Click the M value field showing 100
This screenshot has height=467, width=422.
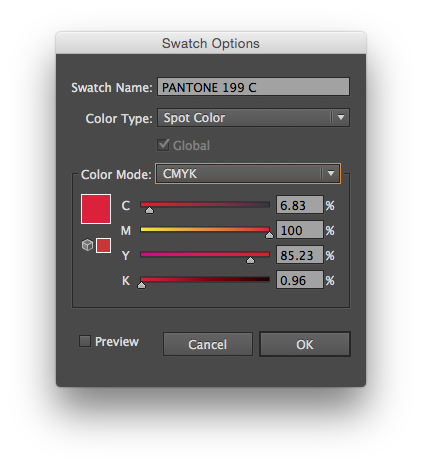coord(300,230)
